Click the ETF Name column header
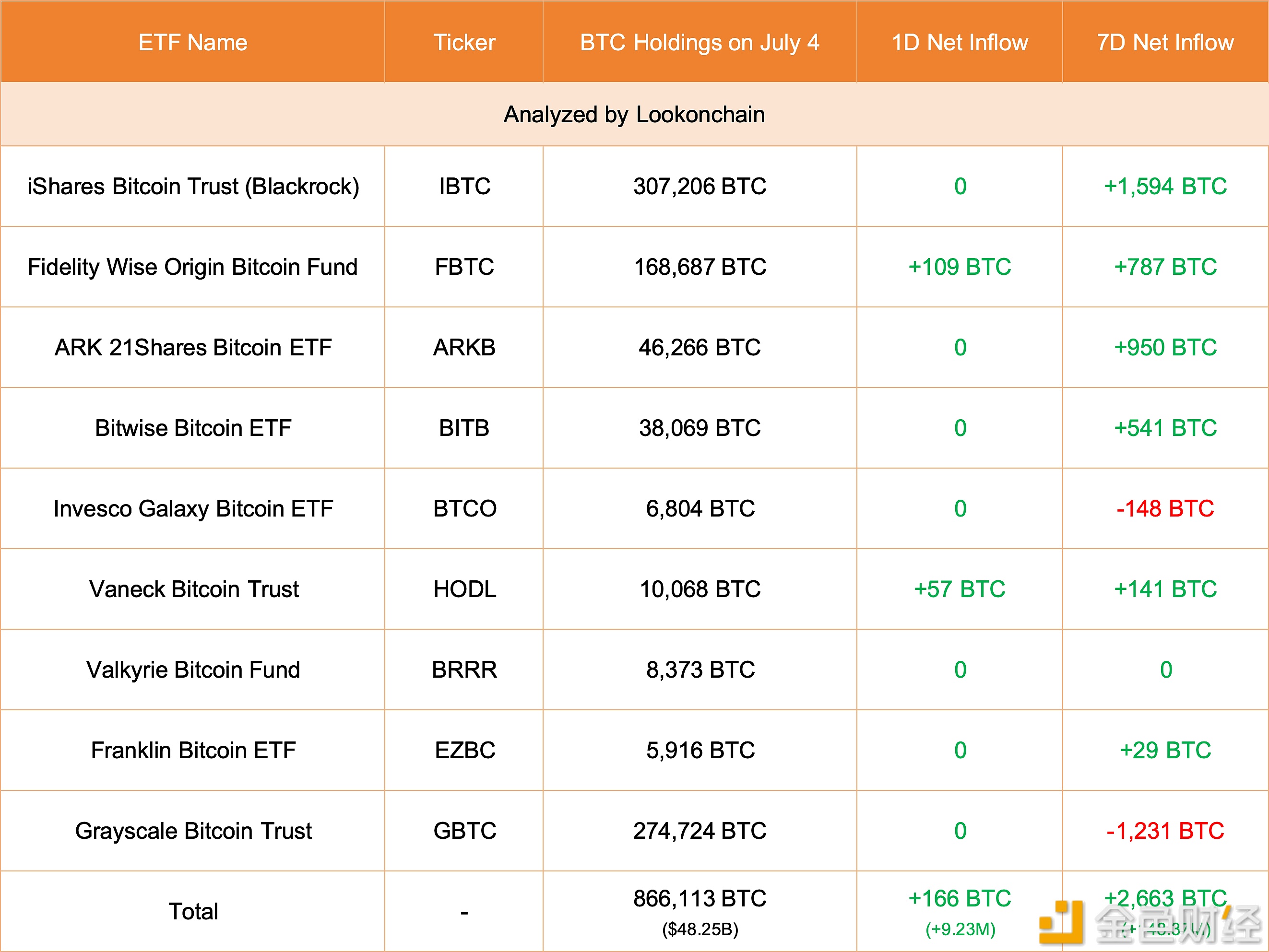The image size is (1269, 952). pos(193,42)
